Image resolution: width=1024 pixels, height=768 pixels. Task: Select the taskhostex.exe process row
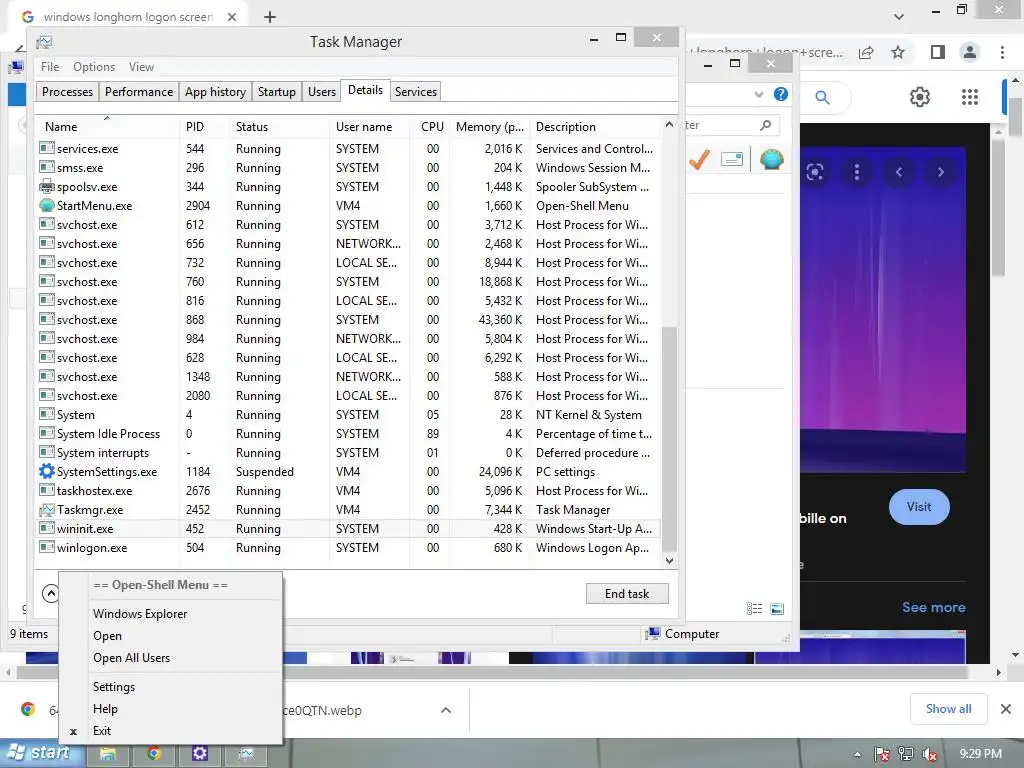coord(349,490)
